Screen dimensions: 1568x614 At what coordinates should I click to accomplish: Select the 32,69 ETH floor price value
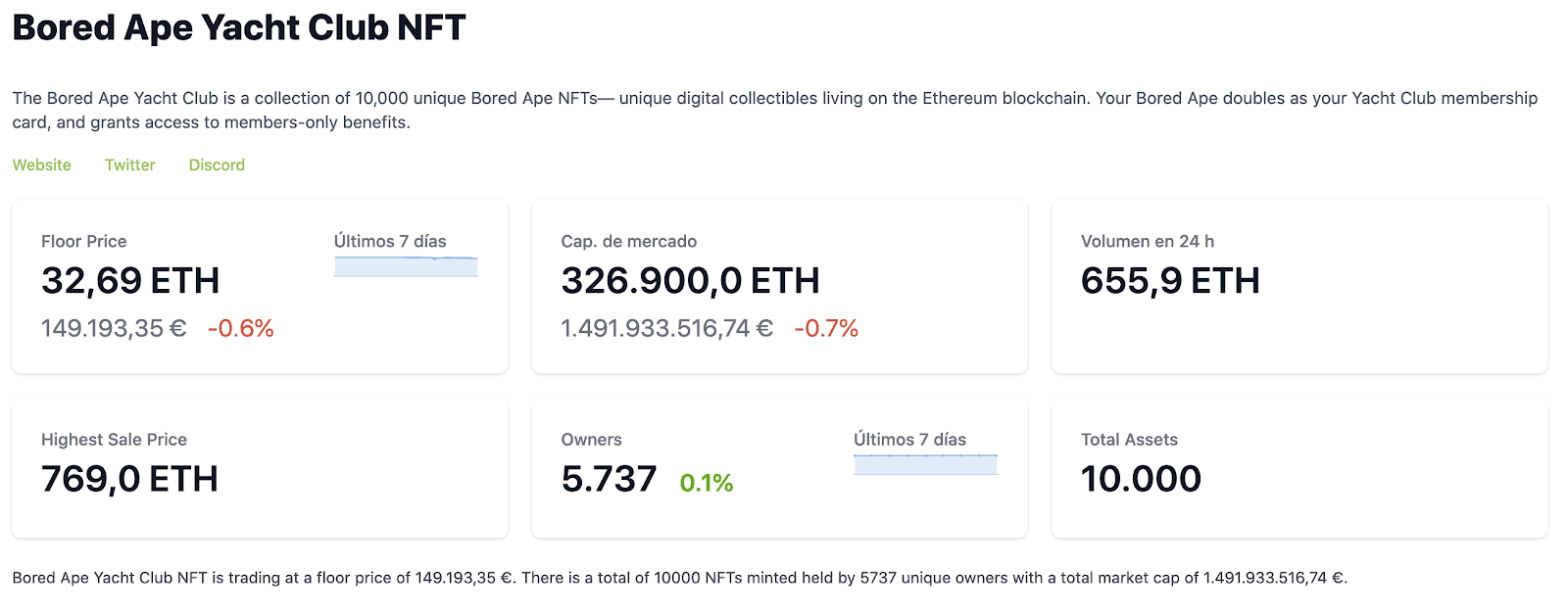click(130, 281)
